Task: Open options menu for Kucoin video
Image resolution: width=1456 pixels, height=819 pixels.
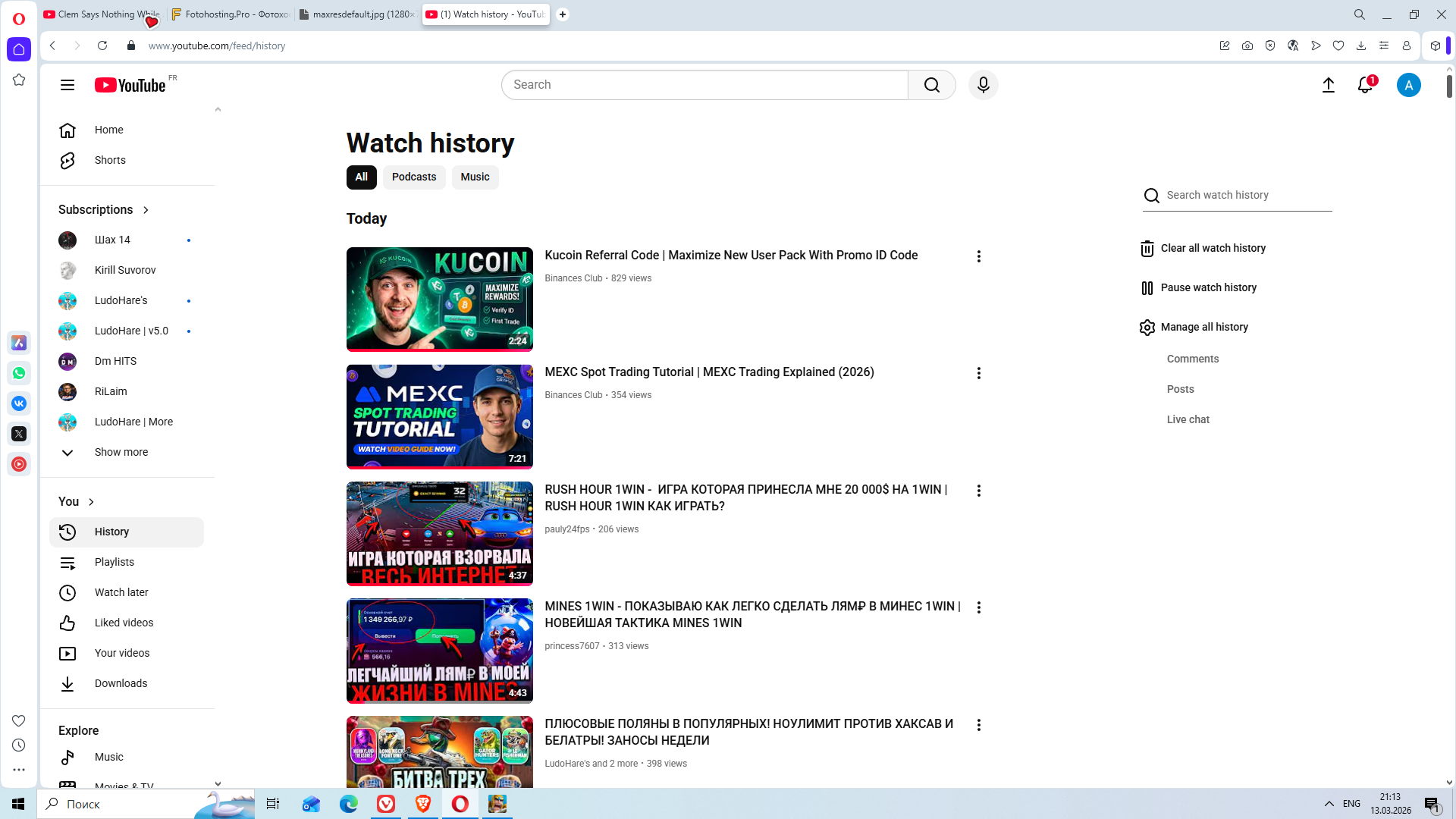Action: (x=978, y=256)
